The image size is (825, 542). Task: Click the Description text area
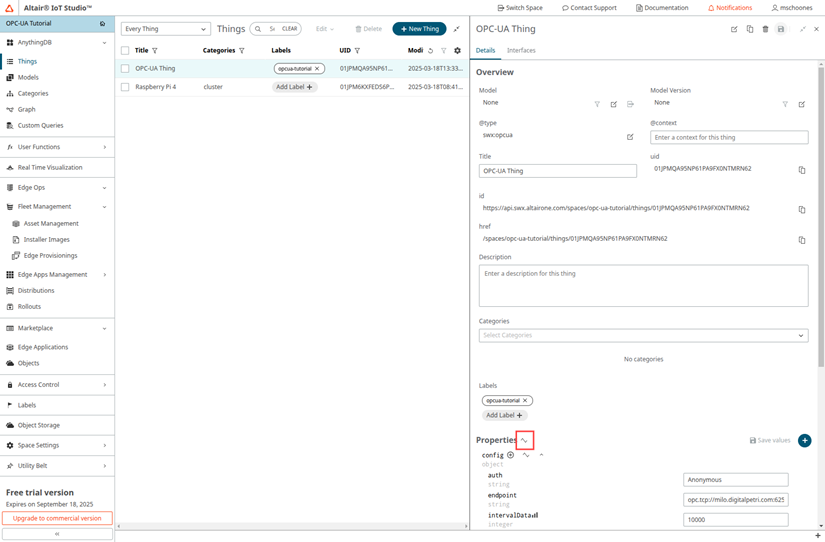coord(643,286)
